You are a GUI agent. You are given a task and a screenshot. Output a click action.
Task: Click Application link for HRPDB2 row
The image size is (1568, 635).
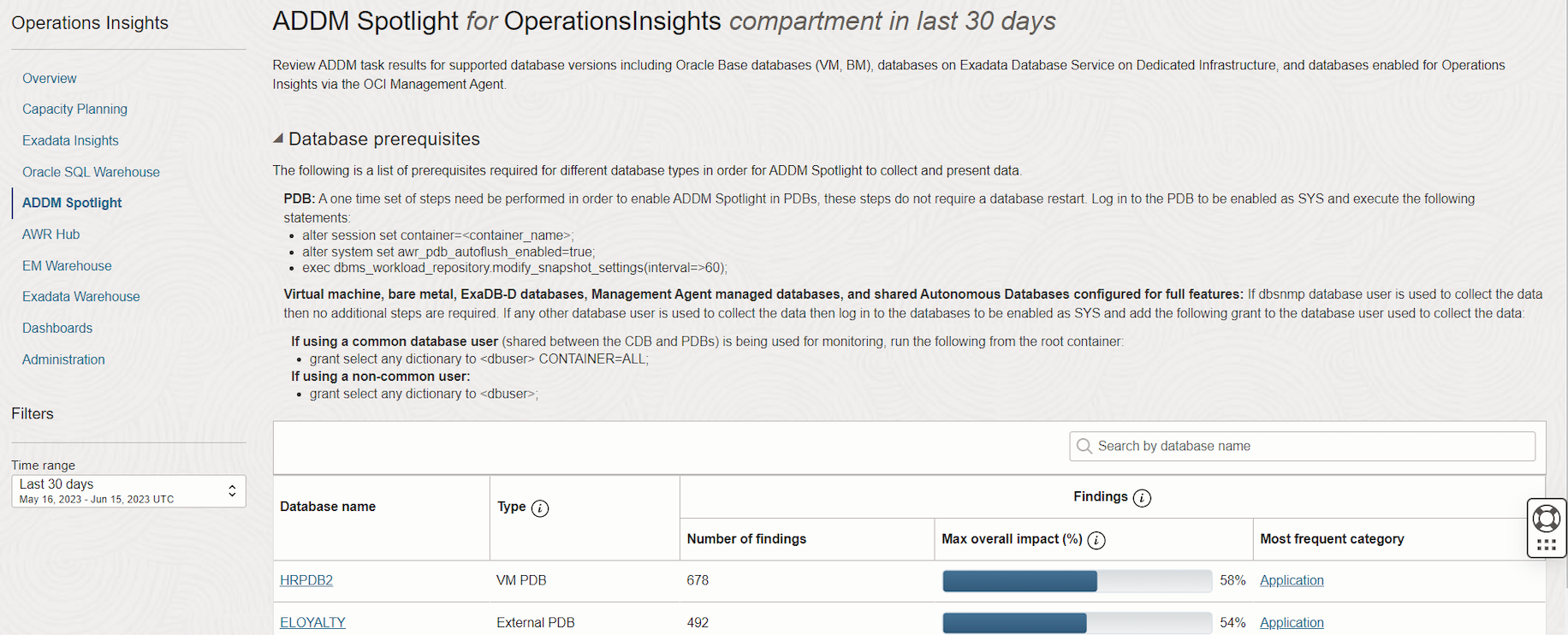tap(1291, 579)
